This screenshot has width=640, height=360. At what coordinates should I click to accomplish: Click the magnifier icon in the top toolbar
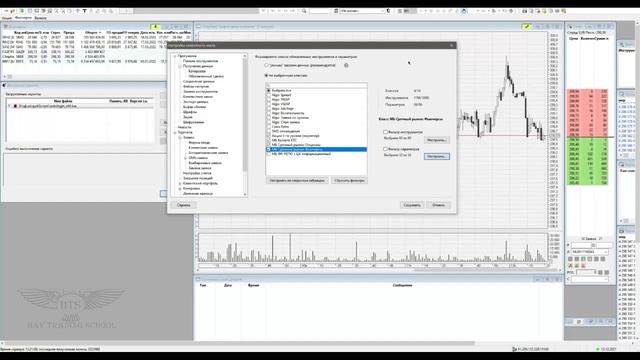(x=304, y=11)
